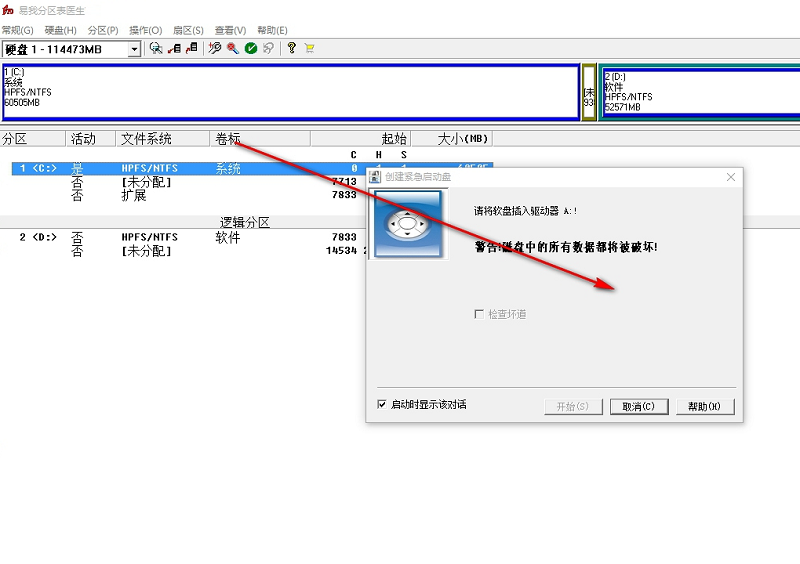Click the 分区 column header

pos(33,139)
